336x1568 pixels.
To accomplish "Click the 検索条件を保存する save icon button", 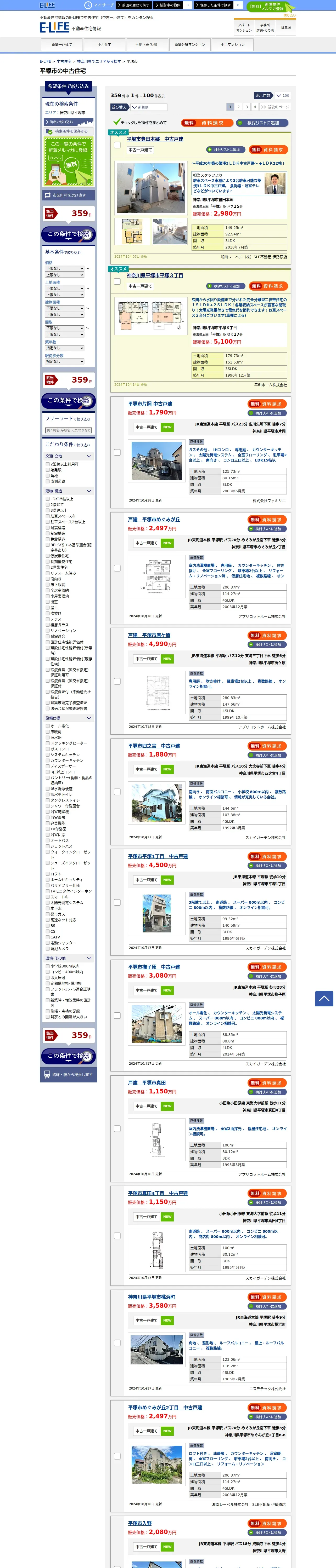I will (x=68, y=131).
